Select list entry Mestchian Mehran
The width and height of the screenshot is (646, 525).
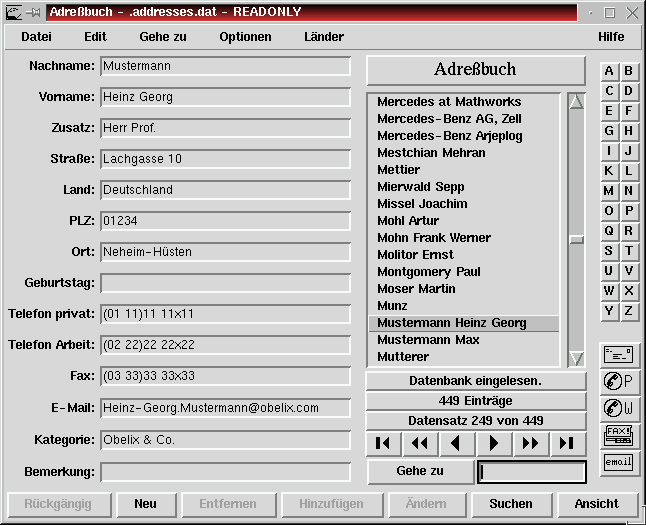tap(464, 153)
